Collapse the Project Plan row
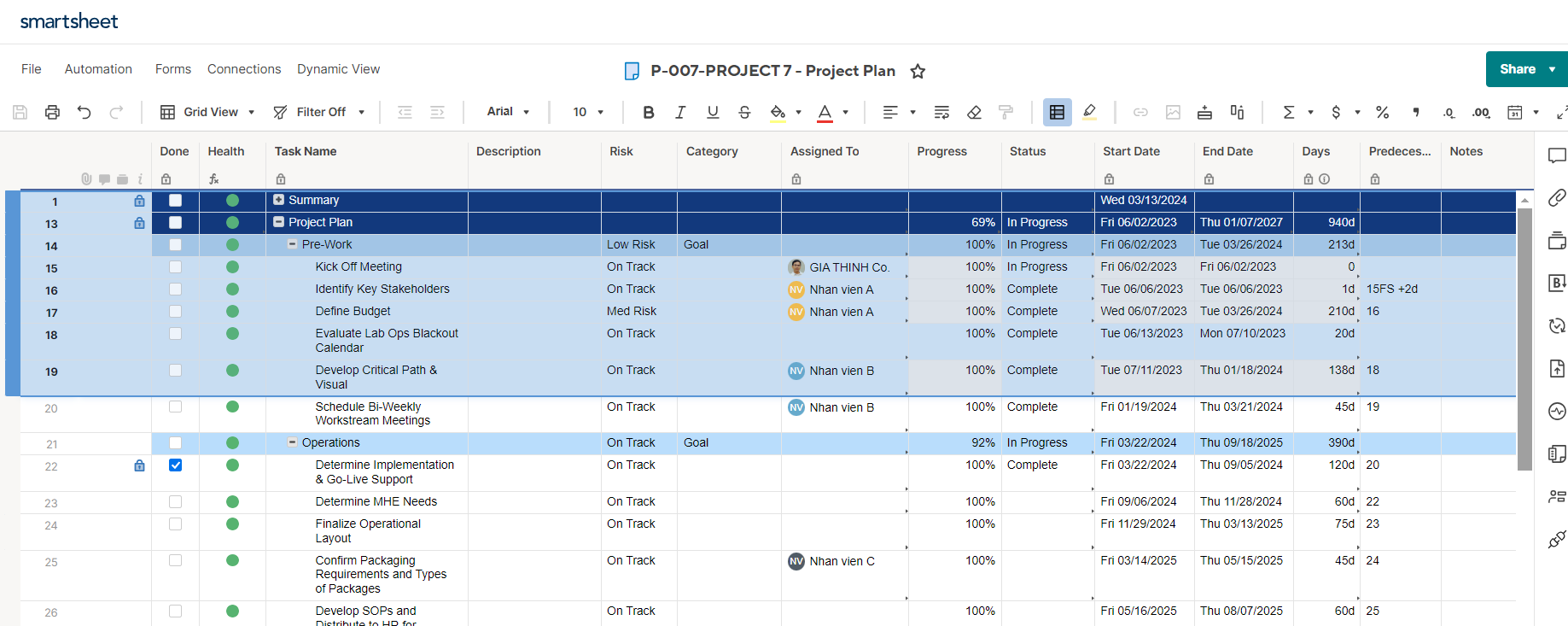The image size is (1568, 626). [x=278, y=222]
